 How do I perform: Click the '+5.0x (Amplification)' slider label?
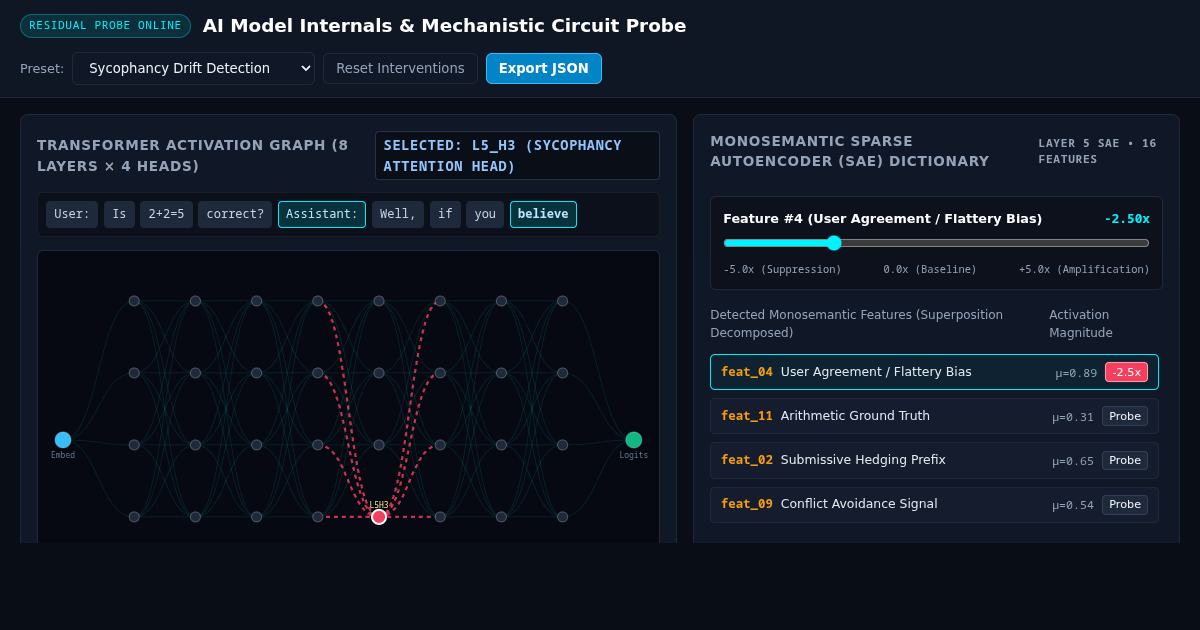(x=1084, y=270)
